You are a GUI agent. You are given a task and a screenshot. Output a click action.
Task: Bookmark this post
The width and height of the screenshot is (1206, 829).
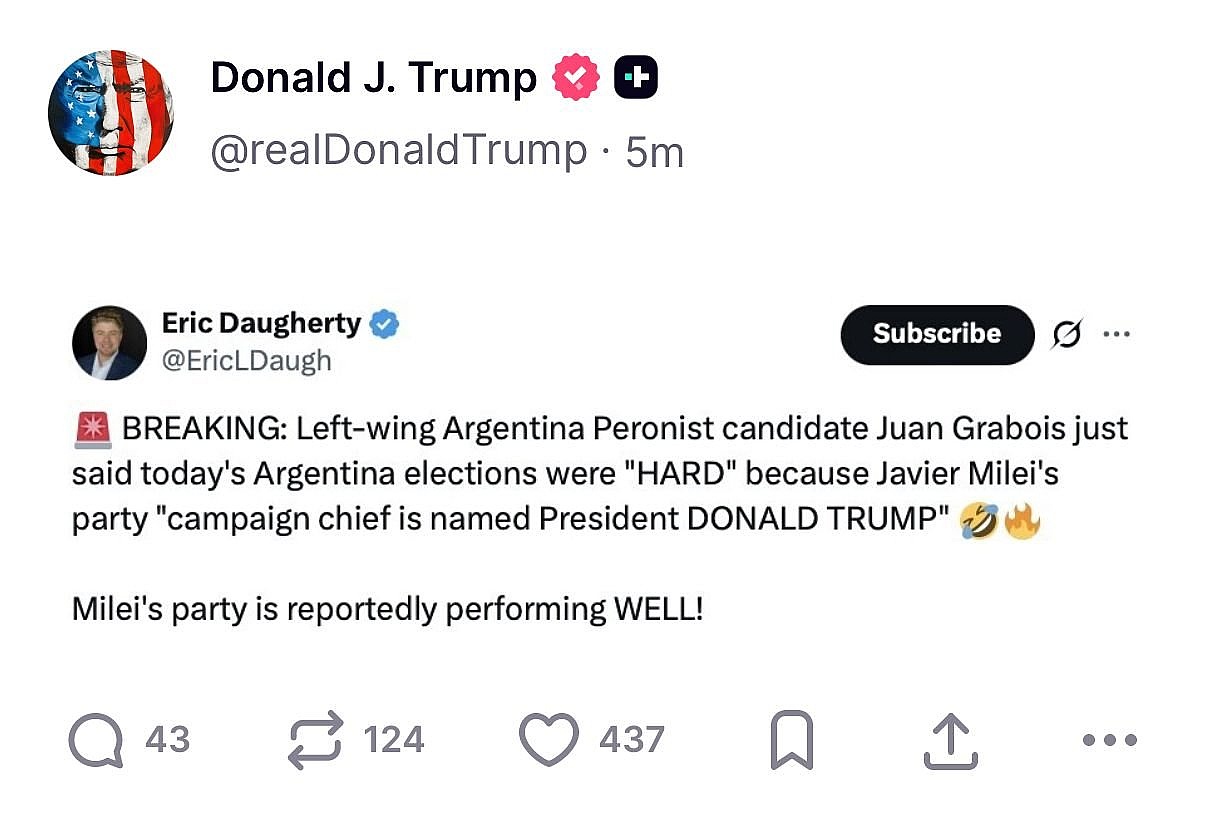[x=792, y=741]
